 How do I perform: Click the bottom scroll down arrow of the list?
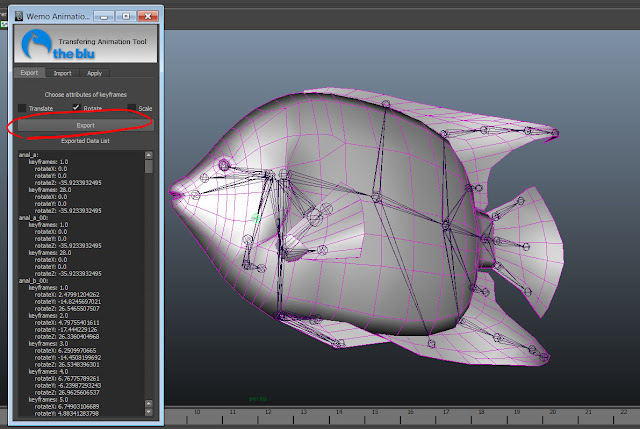(149, 412)
